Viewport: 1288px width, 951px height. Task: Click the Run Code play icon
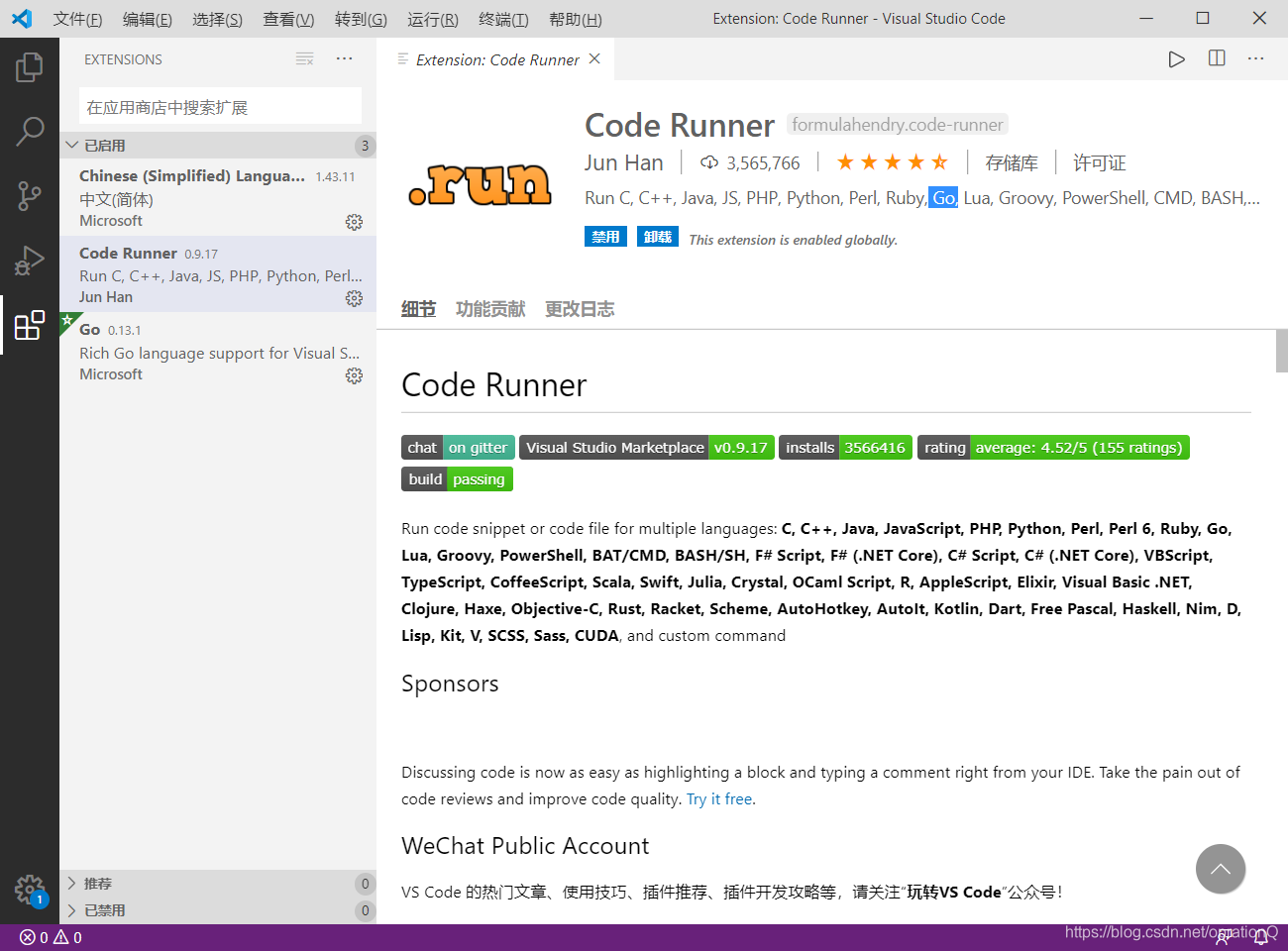tap(1176, 59)
